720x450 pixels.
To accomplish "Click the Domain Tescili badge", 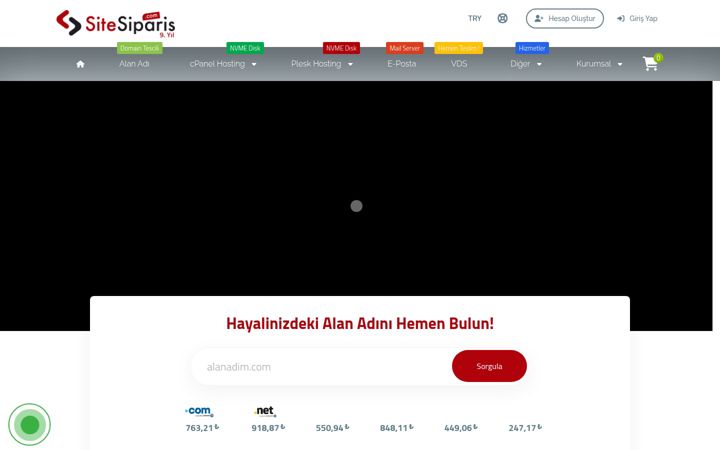I will pyautogui.click(x=140, y=48).
